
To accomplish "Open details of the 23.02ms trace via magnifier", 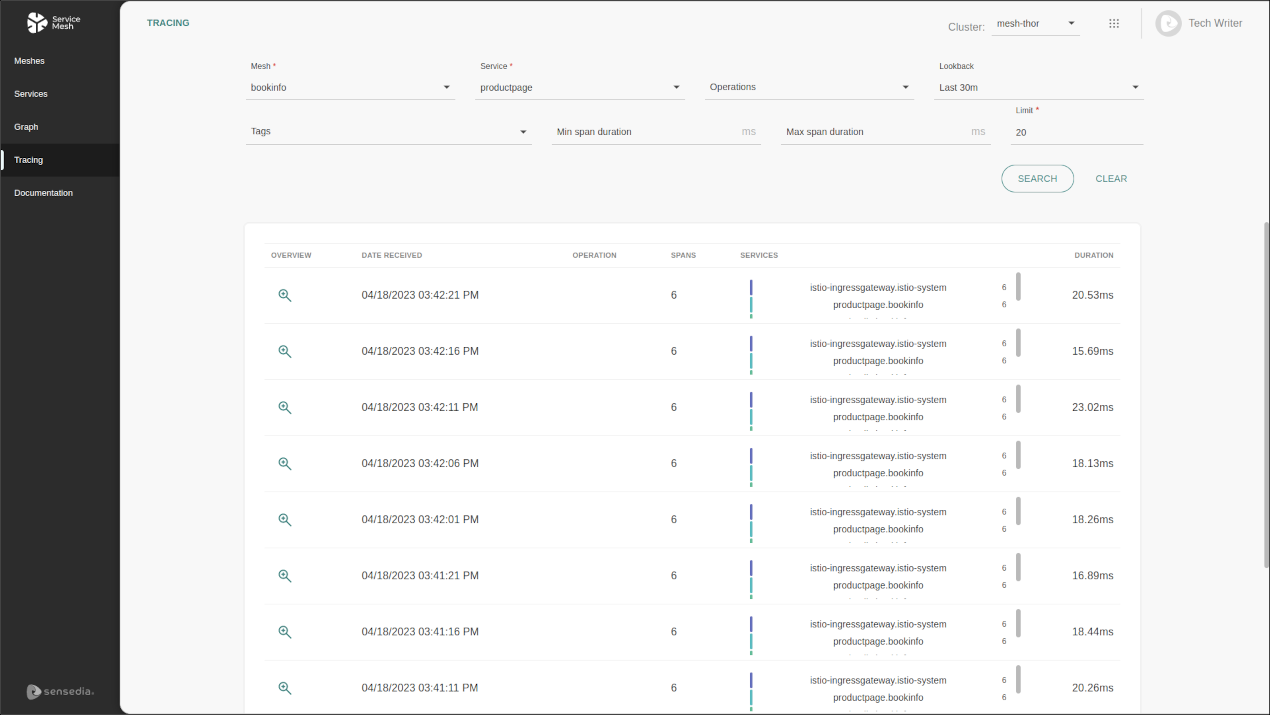I will 285,407.
